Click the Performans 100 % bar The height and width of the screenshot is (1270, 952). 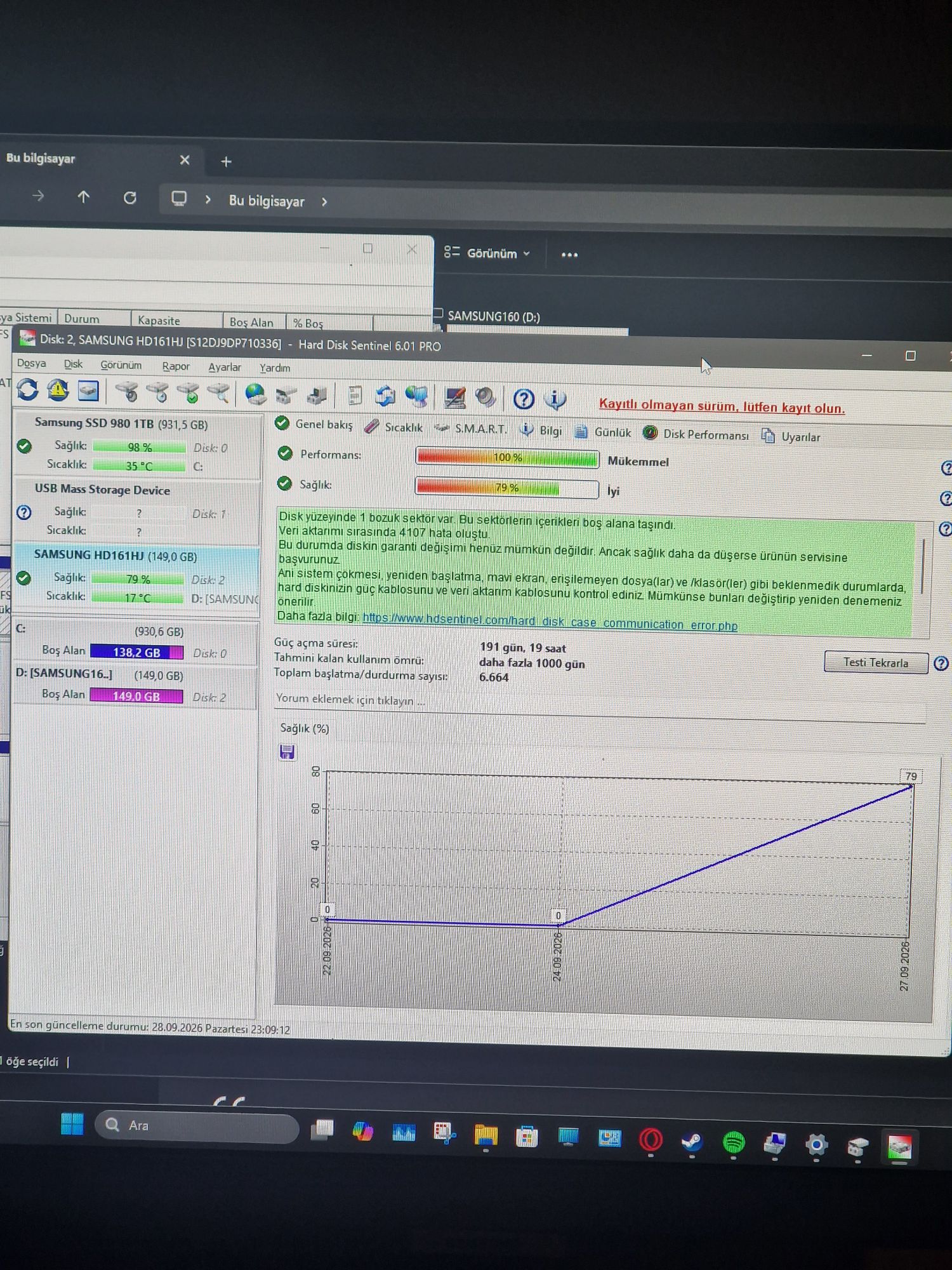(506, 457)
